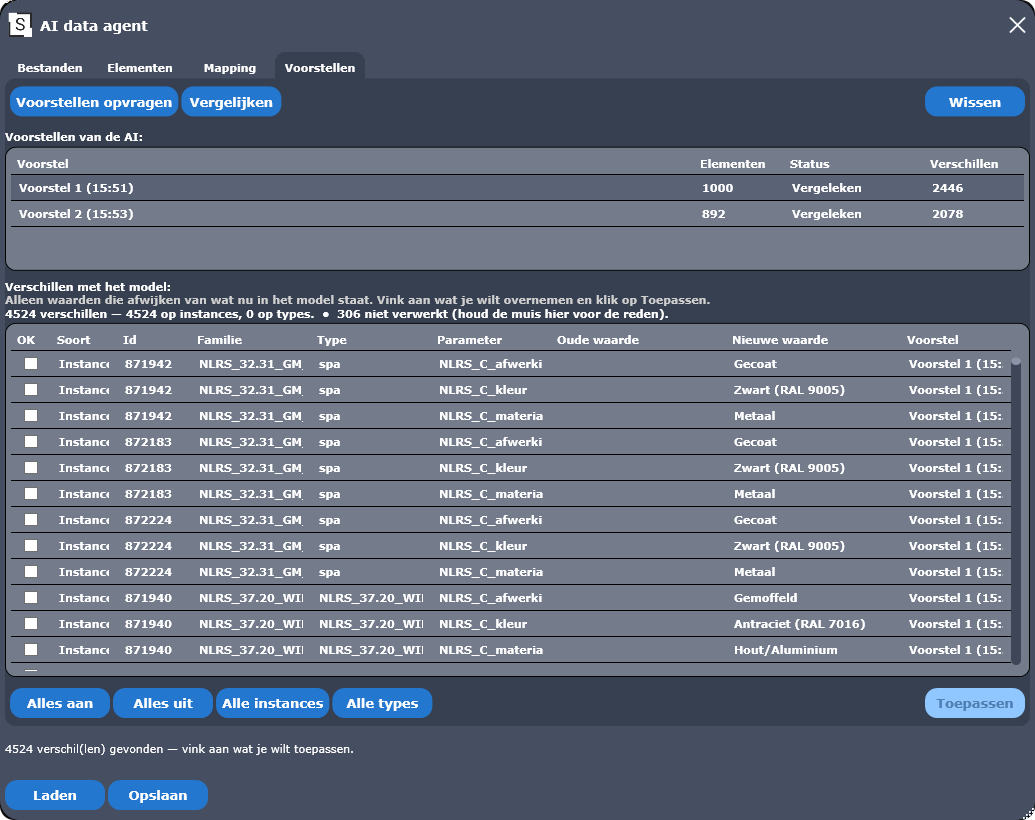1035x820 pixels.
Task: Click the Alle types button
Action: (382, 703)
